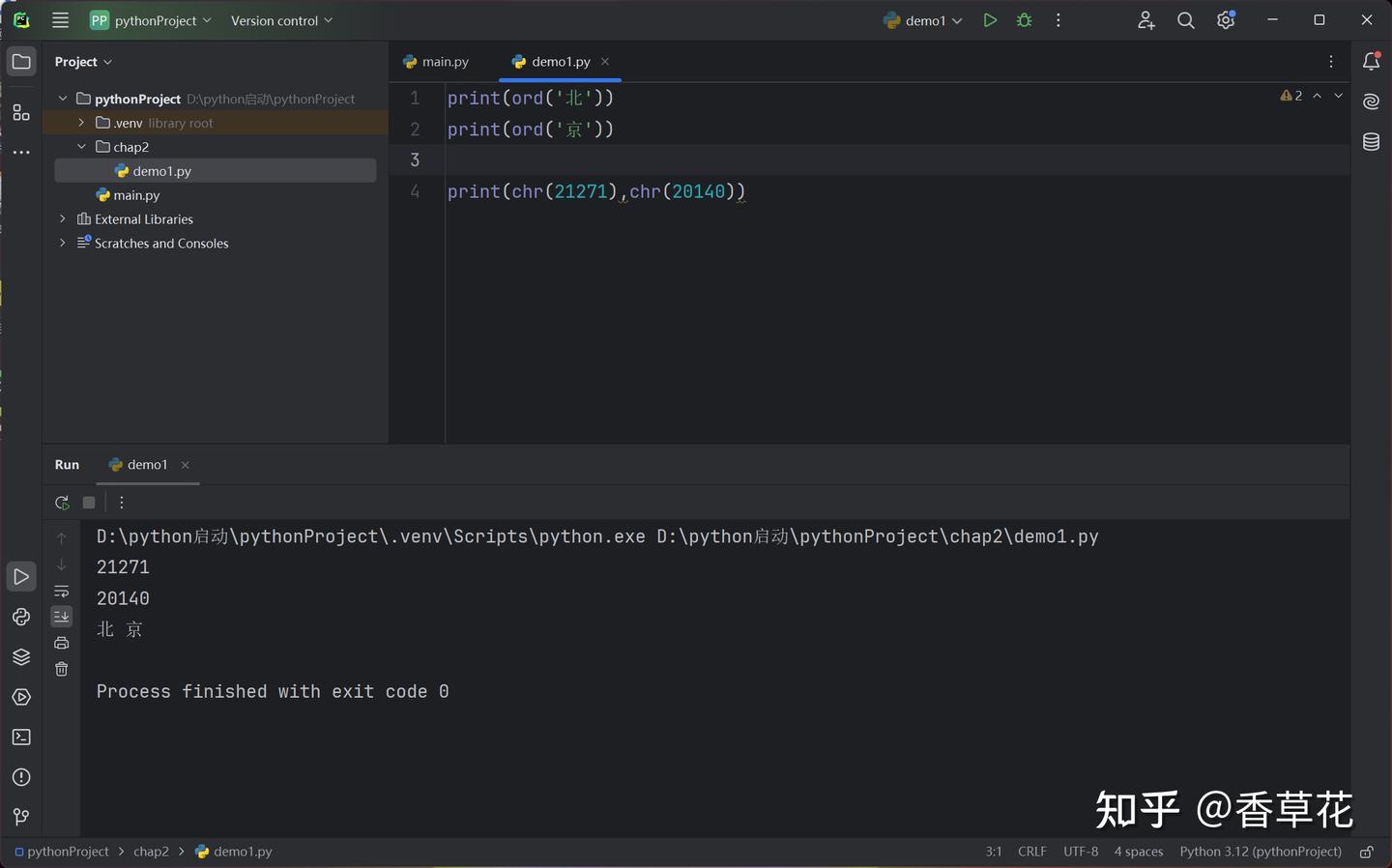This screenshot has width=1392, height=868.
Task: Open the Database tool window
Action: (x=1371, y=142)
